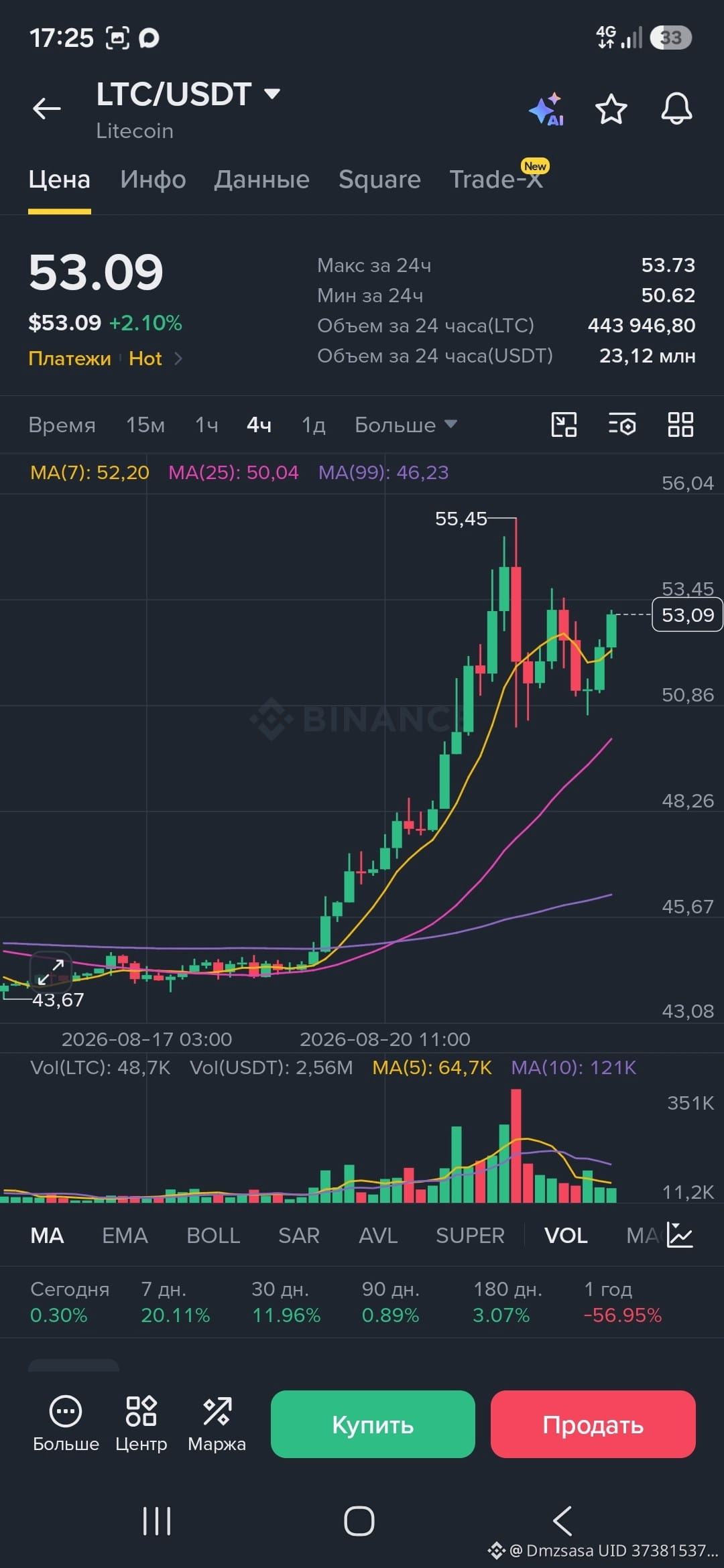Switch to the Данные tab

261,180
